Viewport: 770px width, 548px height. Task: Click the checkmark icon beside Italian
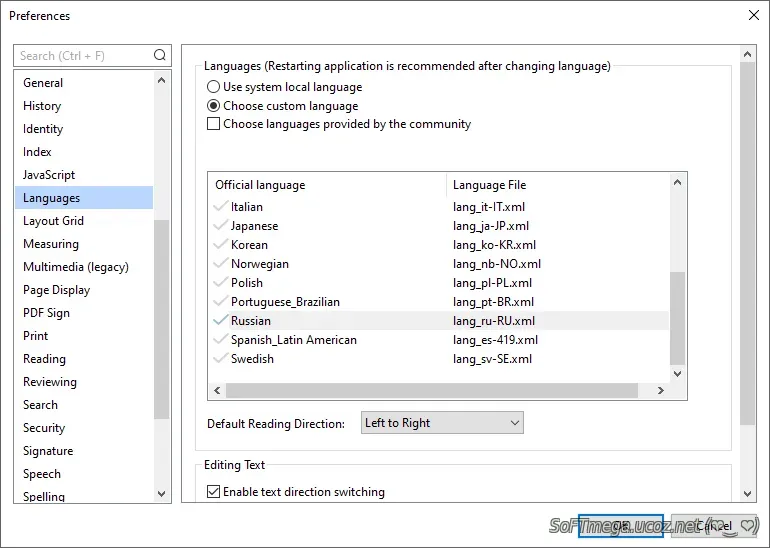(x=220, y=207)
